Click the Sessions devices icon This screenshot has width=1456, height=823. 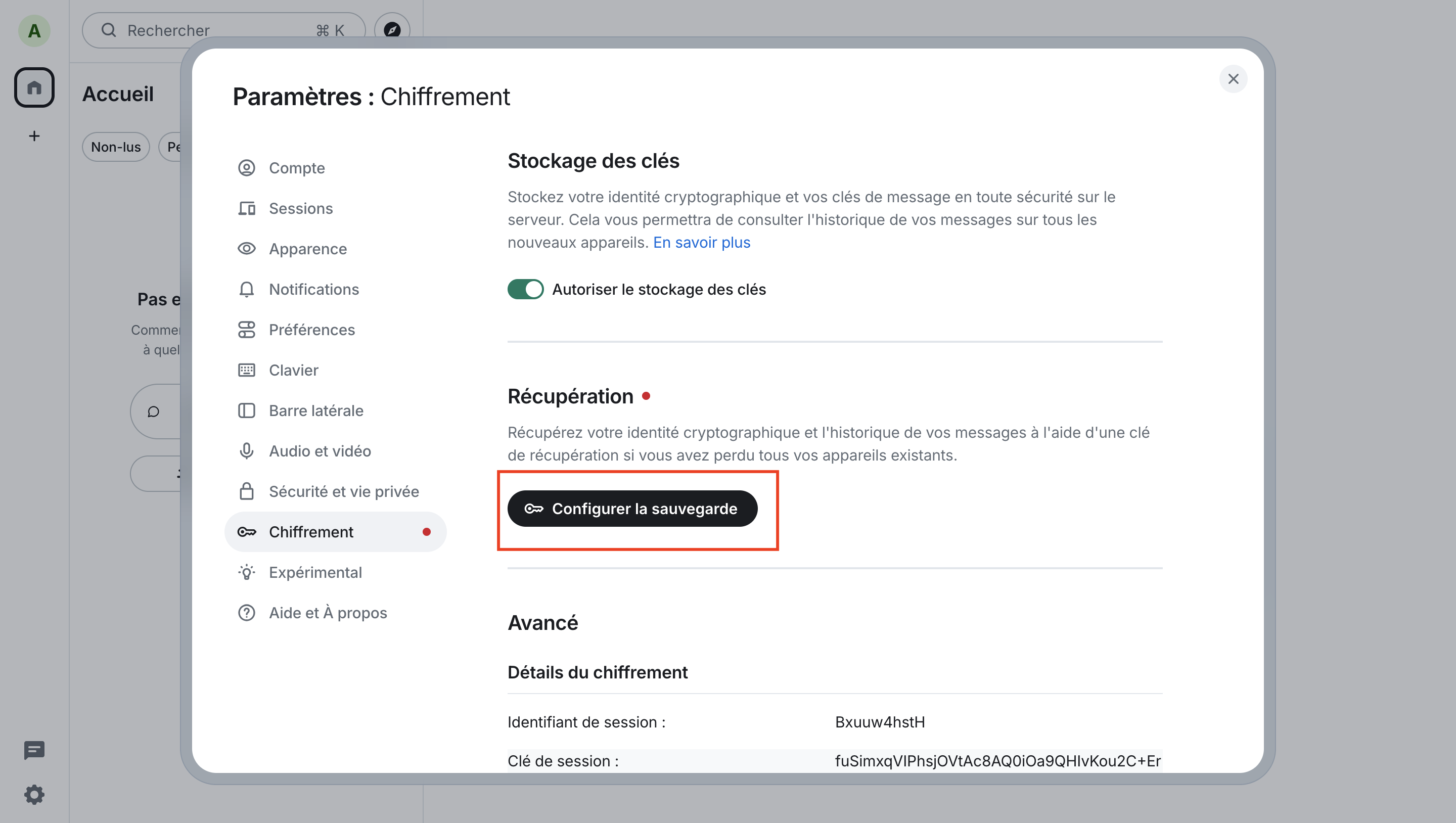pos(246,208)
